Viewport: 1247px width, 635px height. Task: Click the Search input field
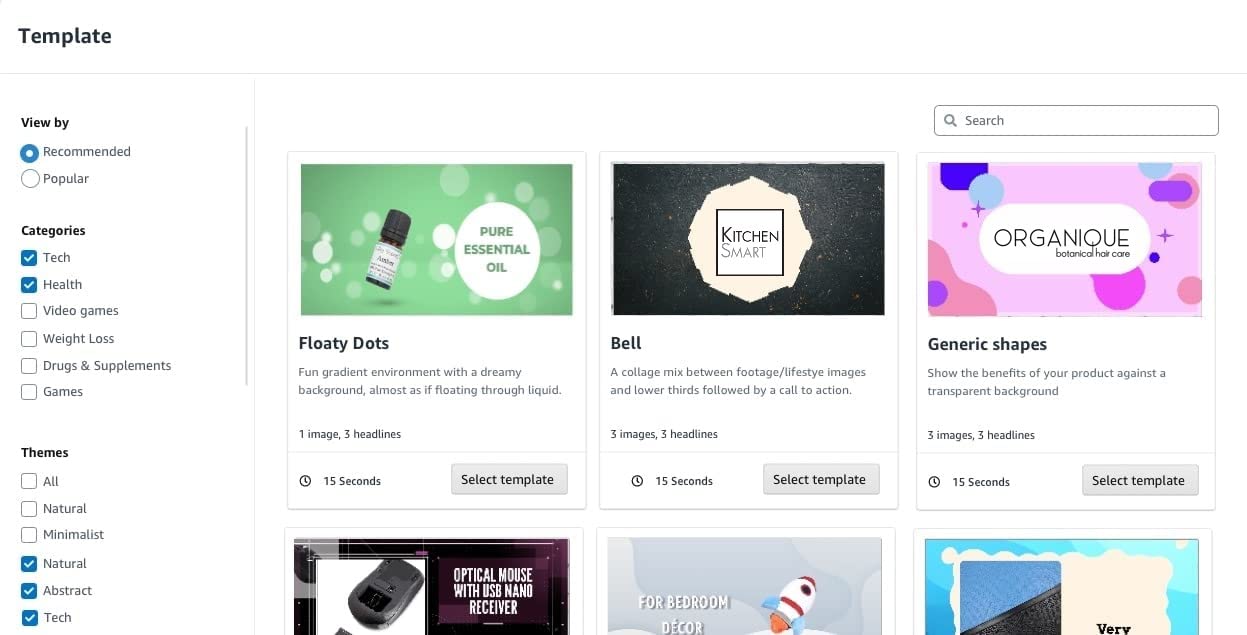click(1075, 120)
